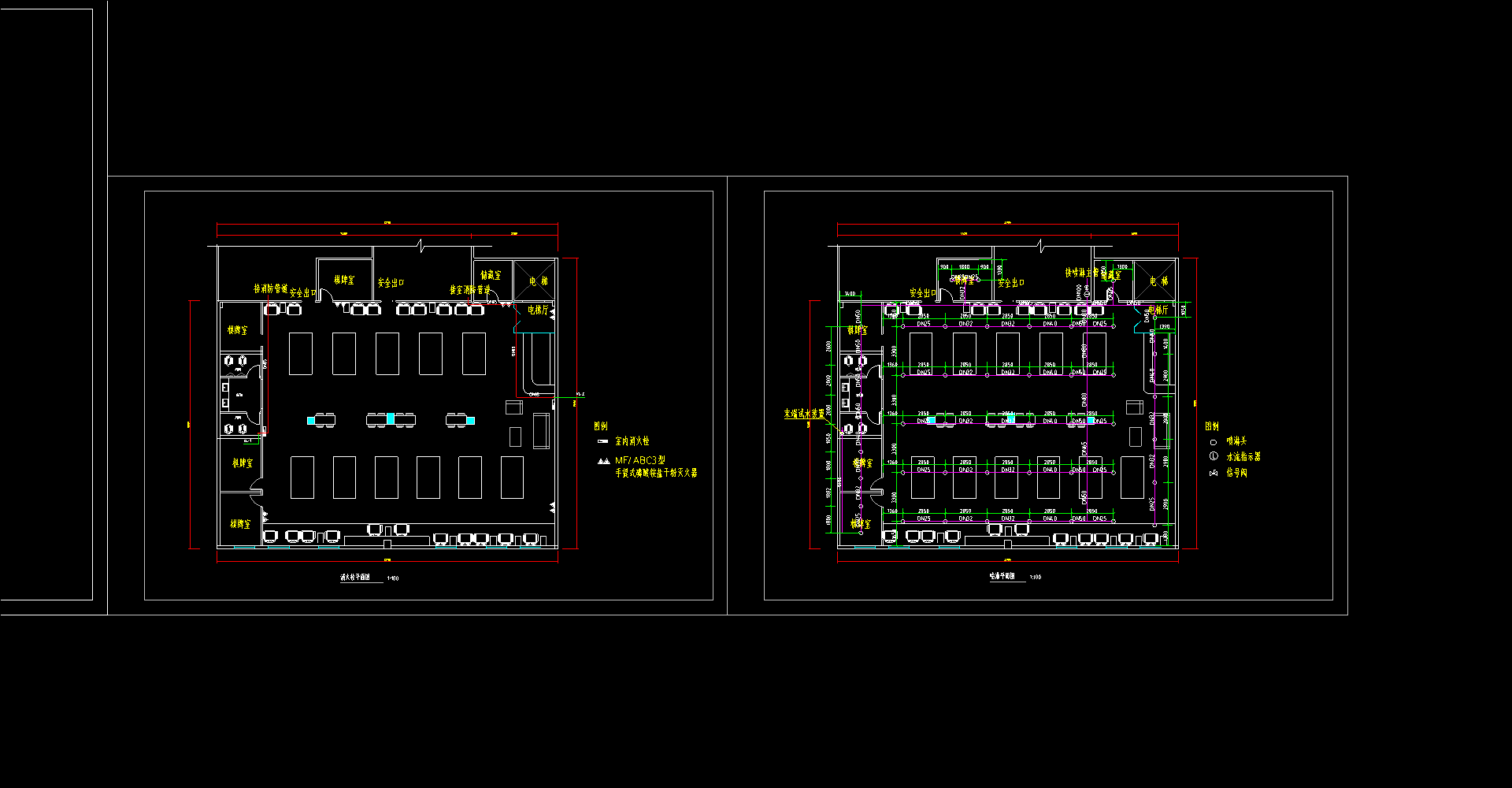Image resolution: width=1512 pixels, height=788 pixels.
Task: Select the 水流指示器 legend symbol
Action: click(x=1214, y=456)
